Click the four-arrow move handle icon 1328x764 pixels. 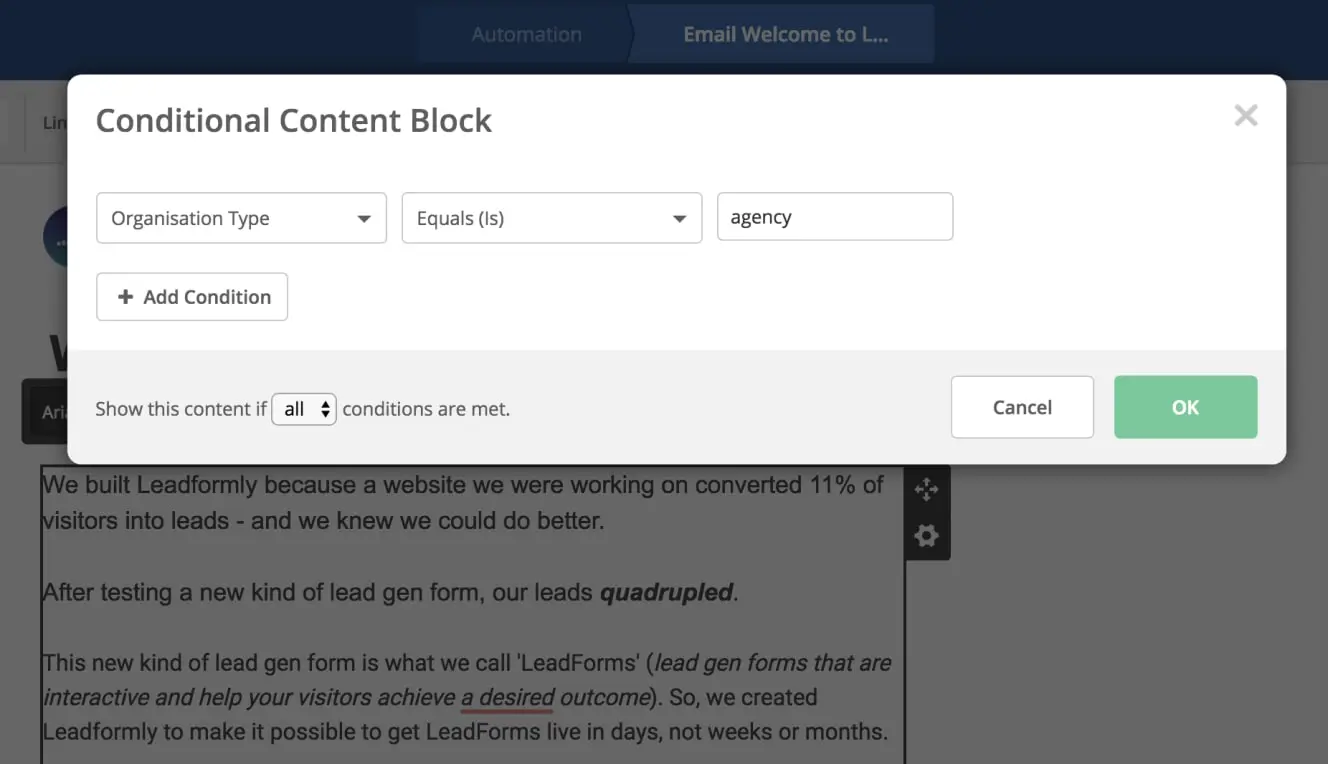[x=926, y=489]
